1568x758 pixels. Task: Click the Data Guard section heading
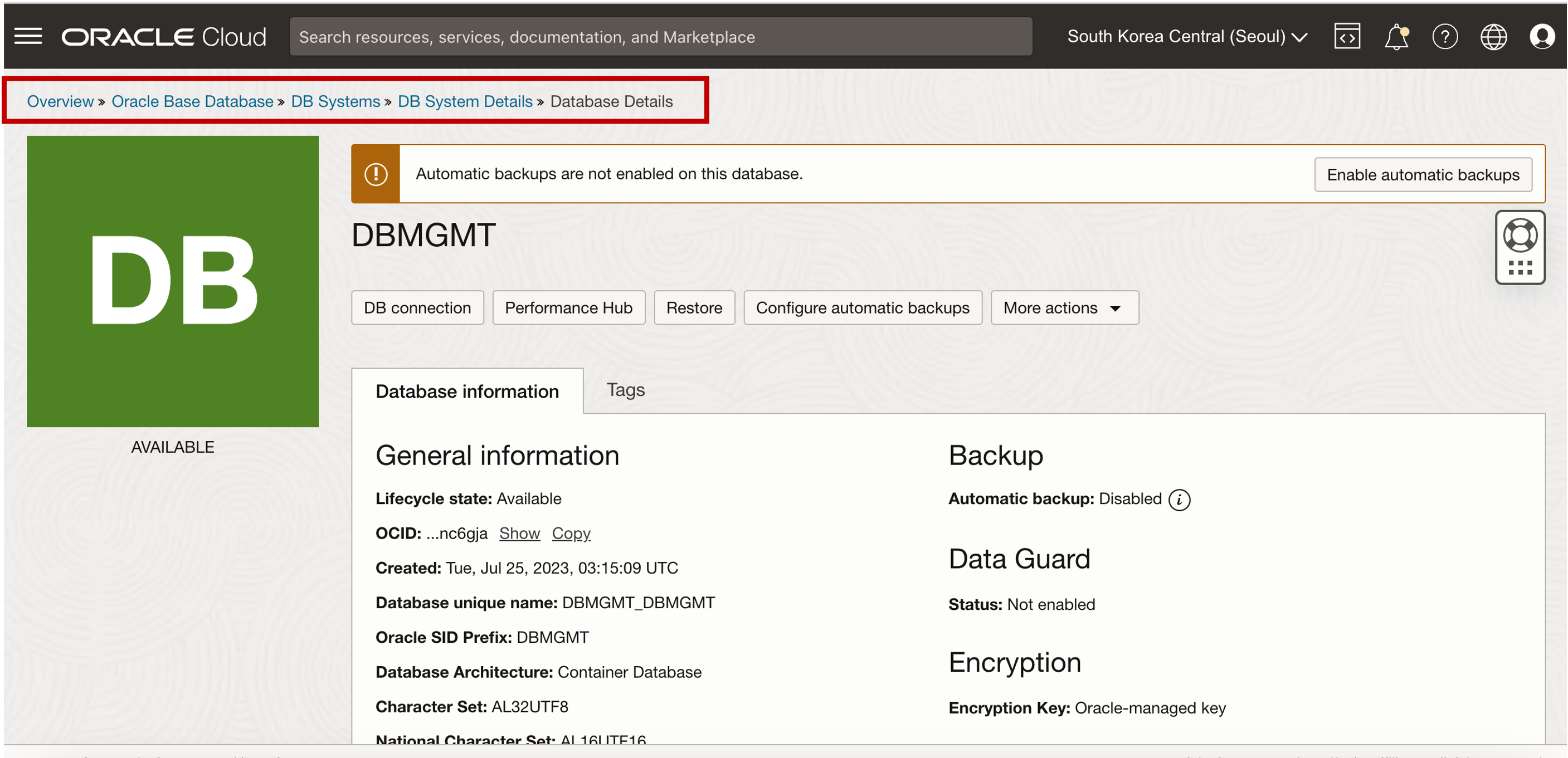pyautogui.click(x=1019, y=559)
